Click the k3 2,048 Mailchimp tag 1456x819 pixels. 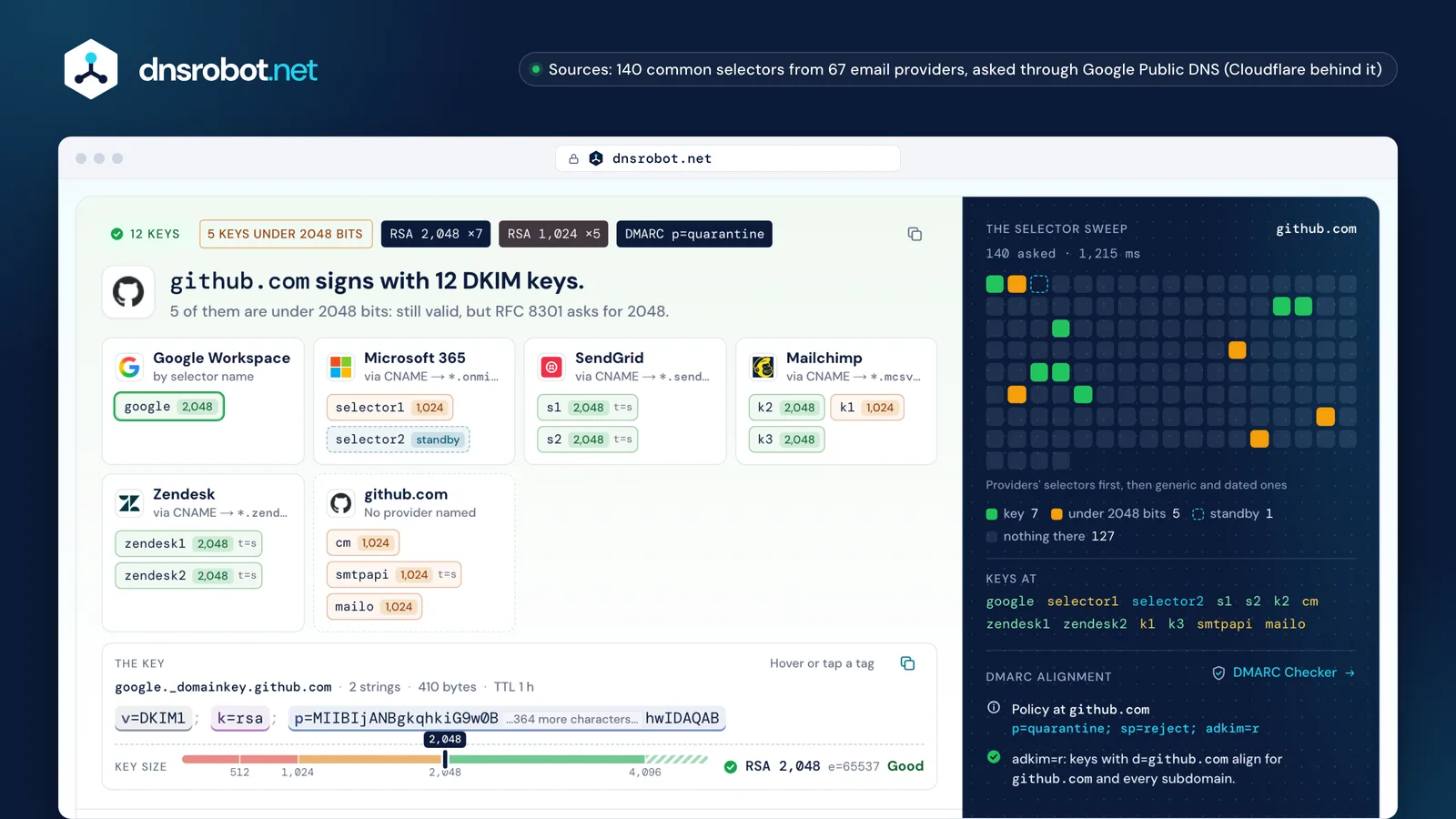786,440
